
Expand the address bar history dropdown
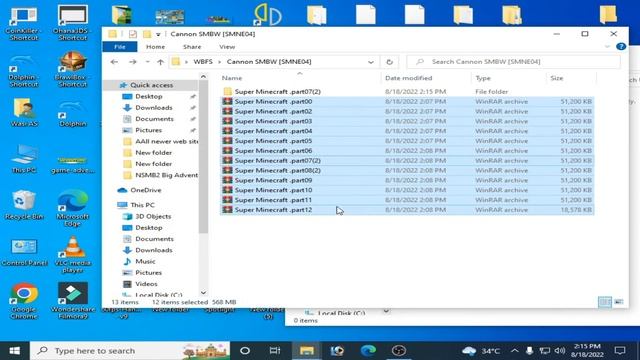pyautogui.click(x=371, y=62)
